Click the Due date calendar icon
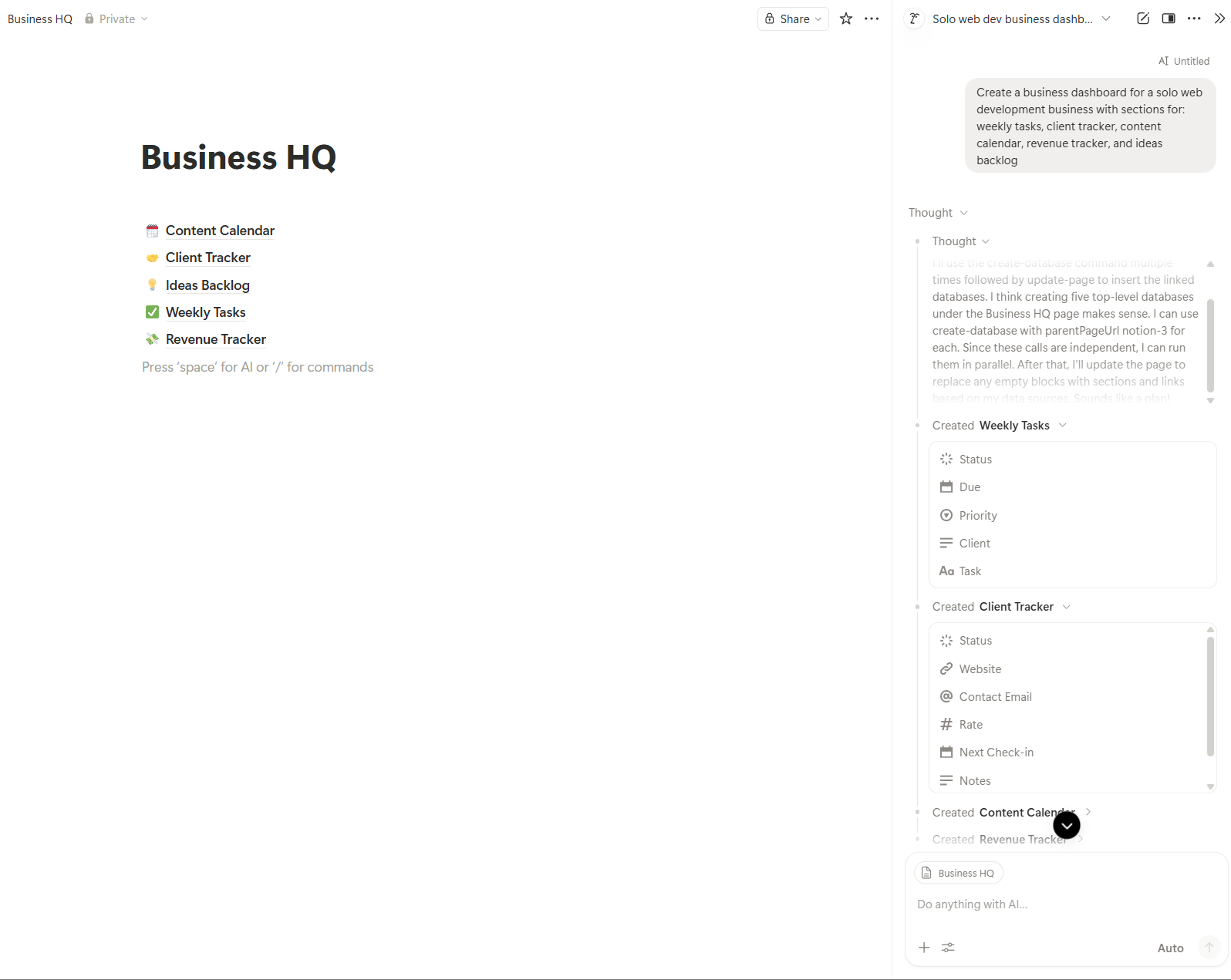 946,487
